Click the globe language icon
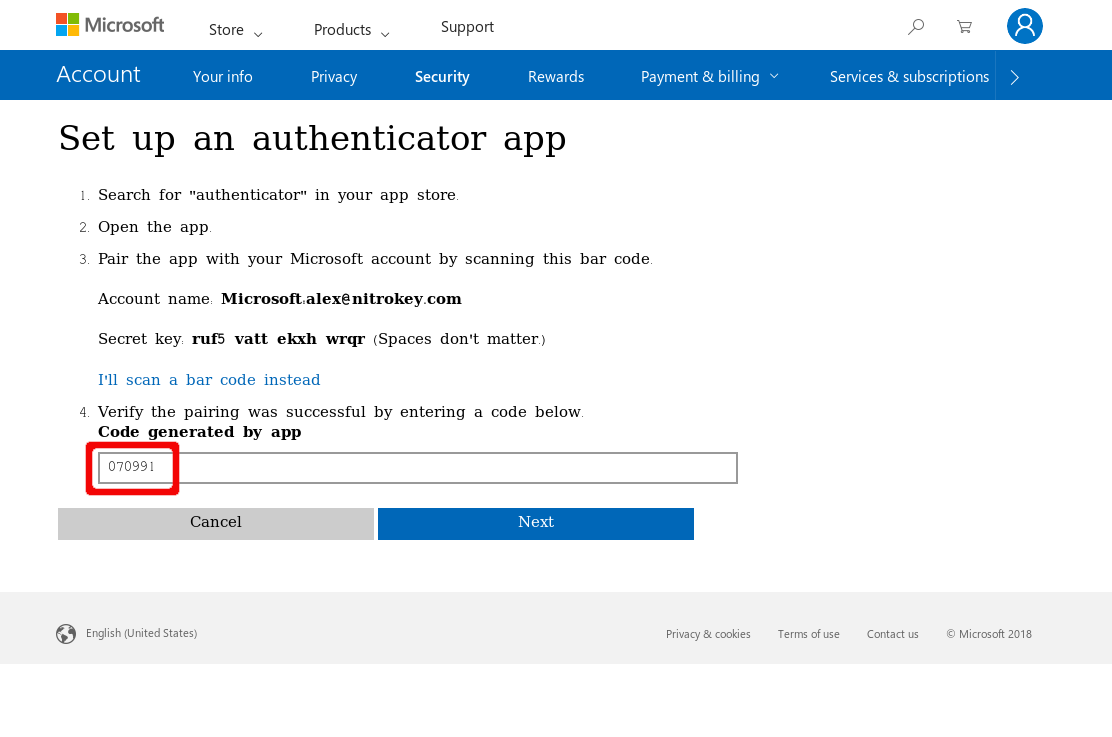This screenshot has width=1112, height=737. pos(66,634)
